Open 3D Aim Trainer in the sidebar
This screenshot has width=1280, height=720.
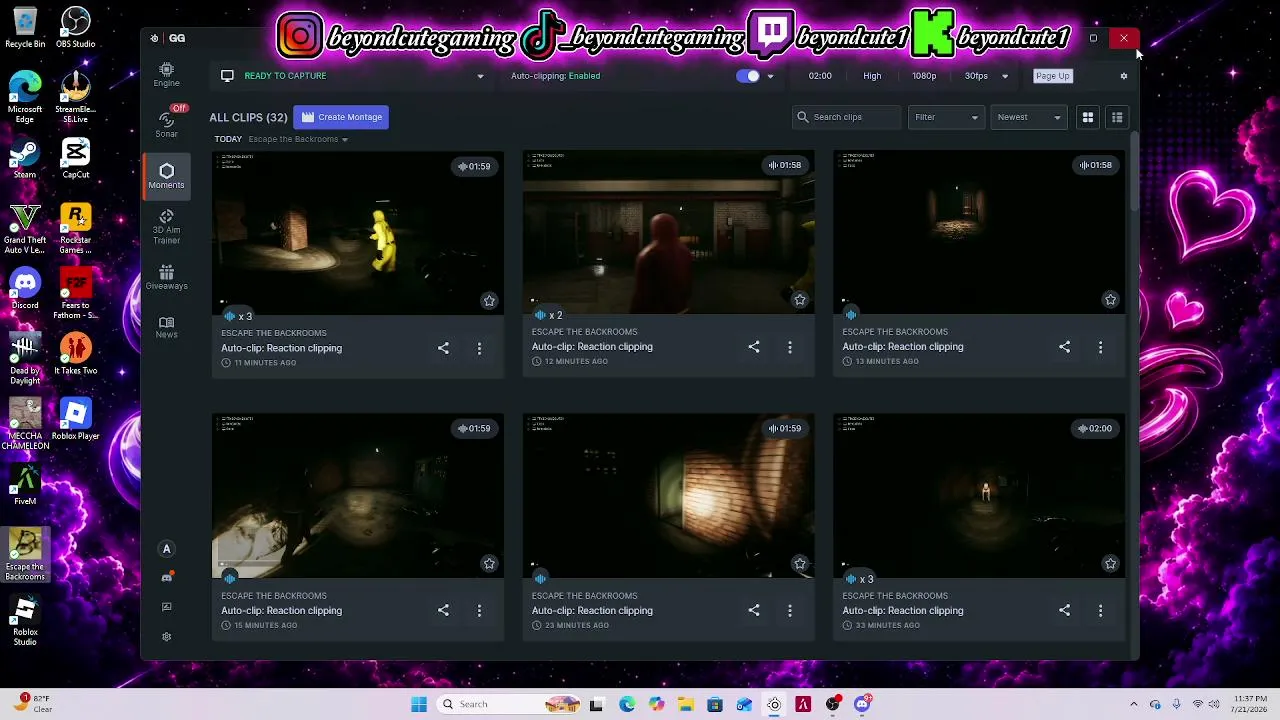coord(166,227)
